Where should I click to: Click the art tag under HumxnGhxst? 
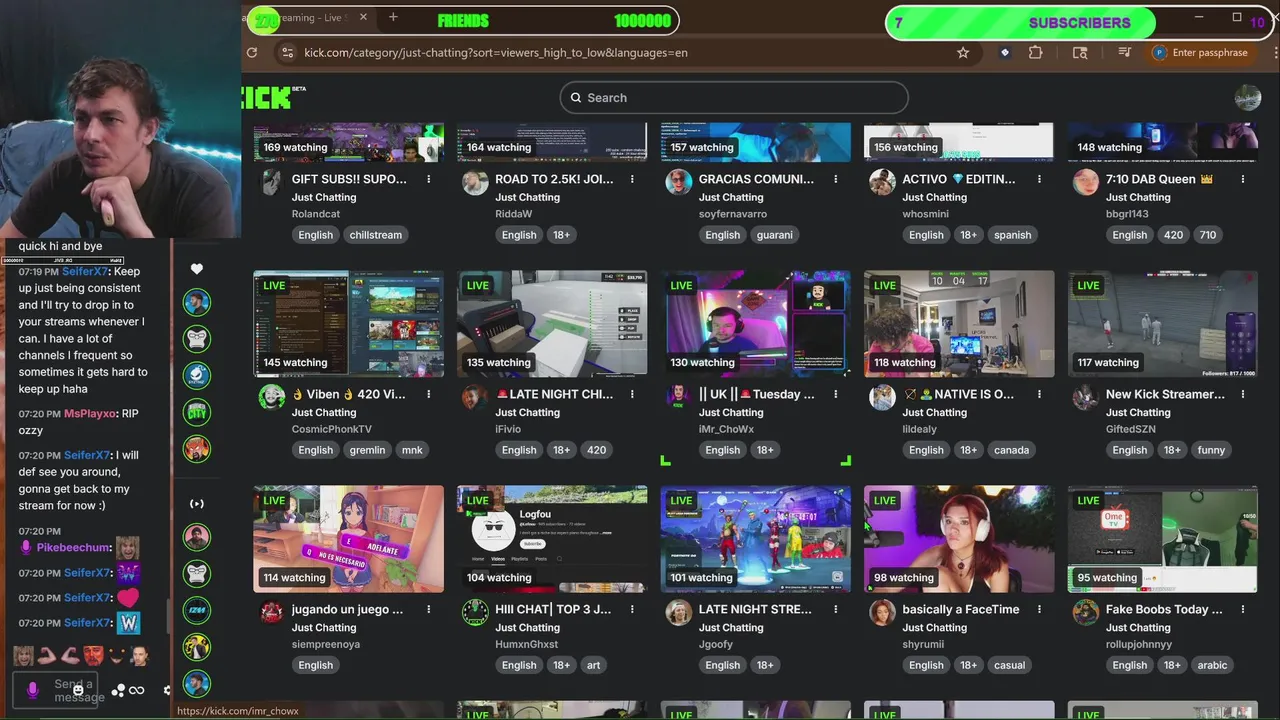pyautogui.click(x=594, y=665)
